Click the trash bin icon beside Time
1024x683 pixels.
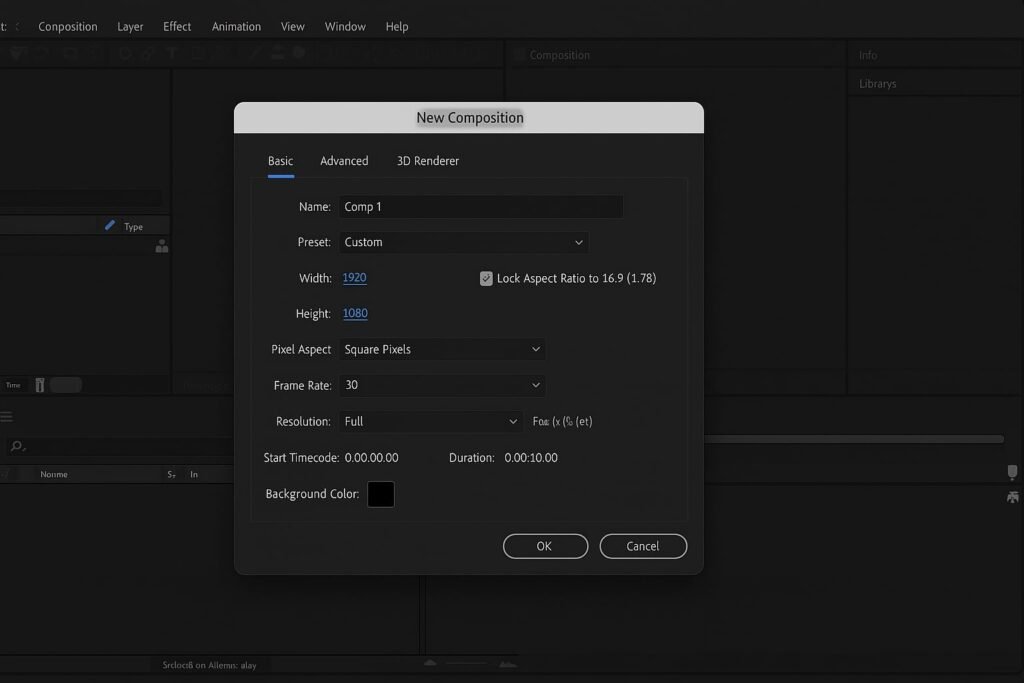point(40,385)
